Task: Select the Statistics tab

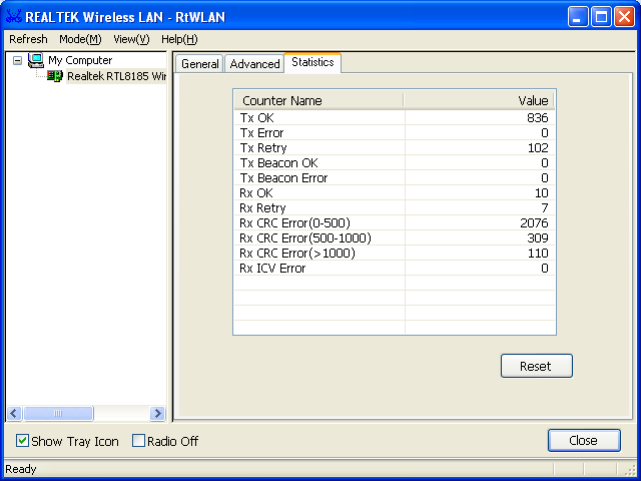Action: pyautogui.click(x=313, y=62)
